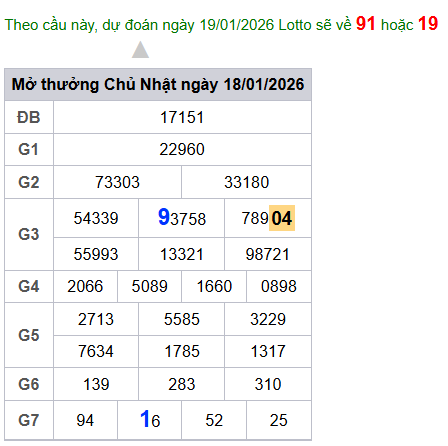The height and width of the screenshot is (446, 448).
Task: Click the prediction number 91
Action: tap(366, 24)
